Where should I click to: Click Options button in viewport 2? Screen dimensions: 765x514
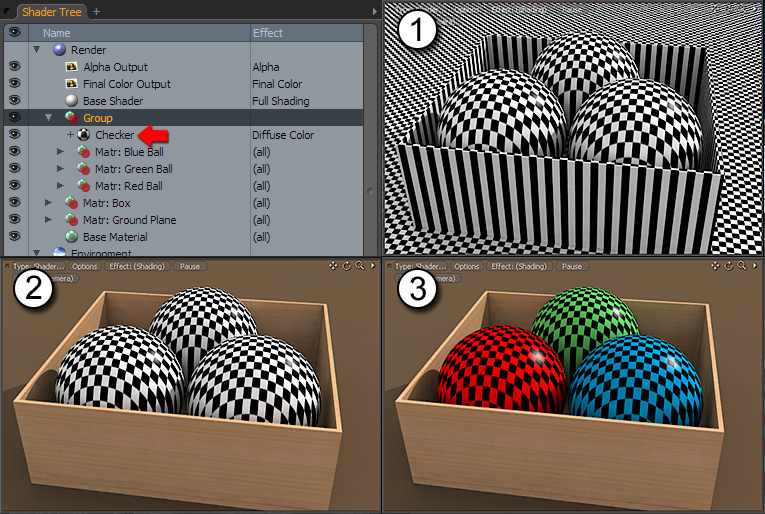pyautogui.click(x=85, y=267)
